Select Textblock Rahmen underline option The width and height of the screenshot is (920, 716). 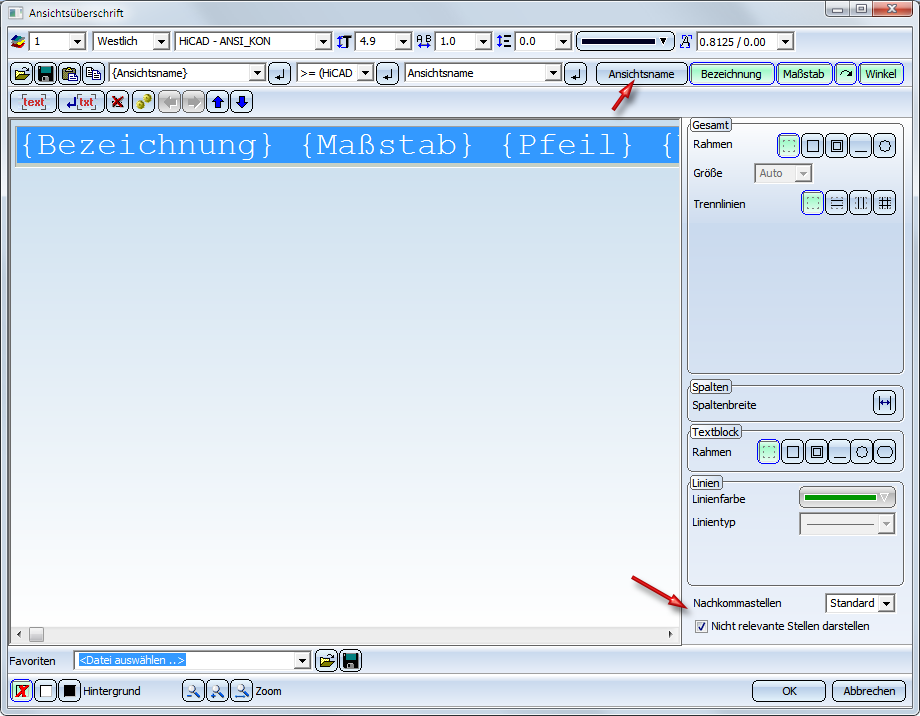click(840, 452)
